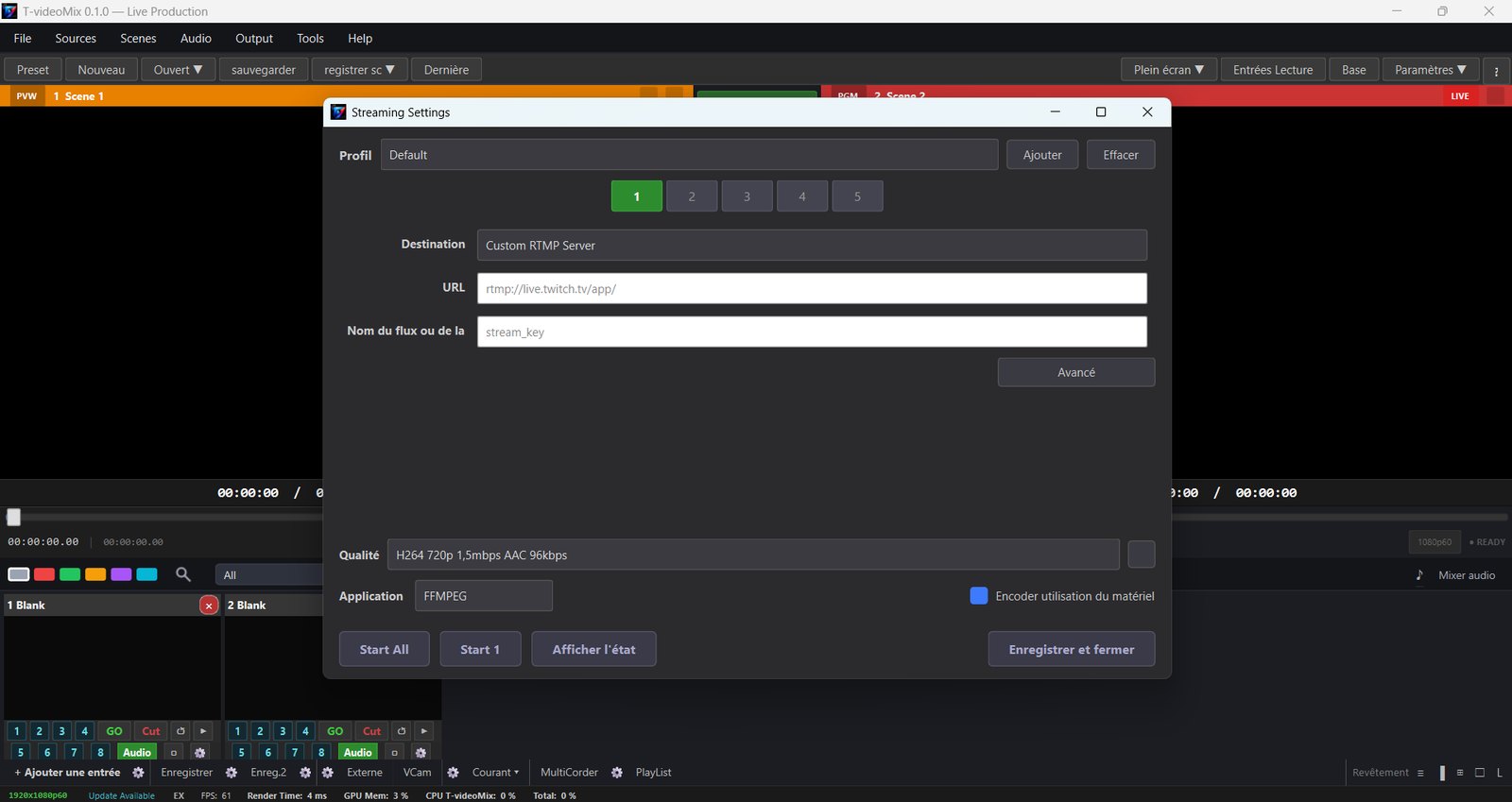Select the purple color filter swatch
Viewport: 1512px width, 802px height.
121,574
